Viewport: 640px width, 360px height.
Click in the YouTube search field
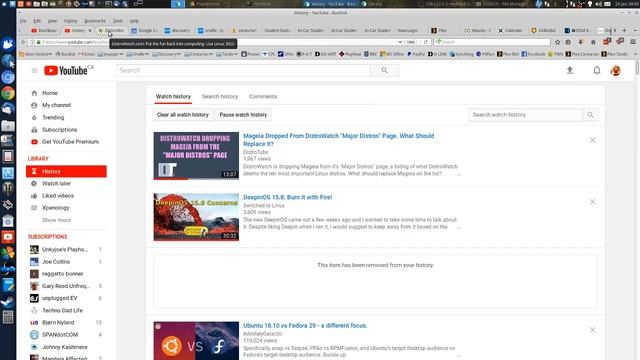[243, 70]
